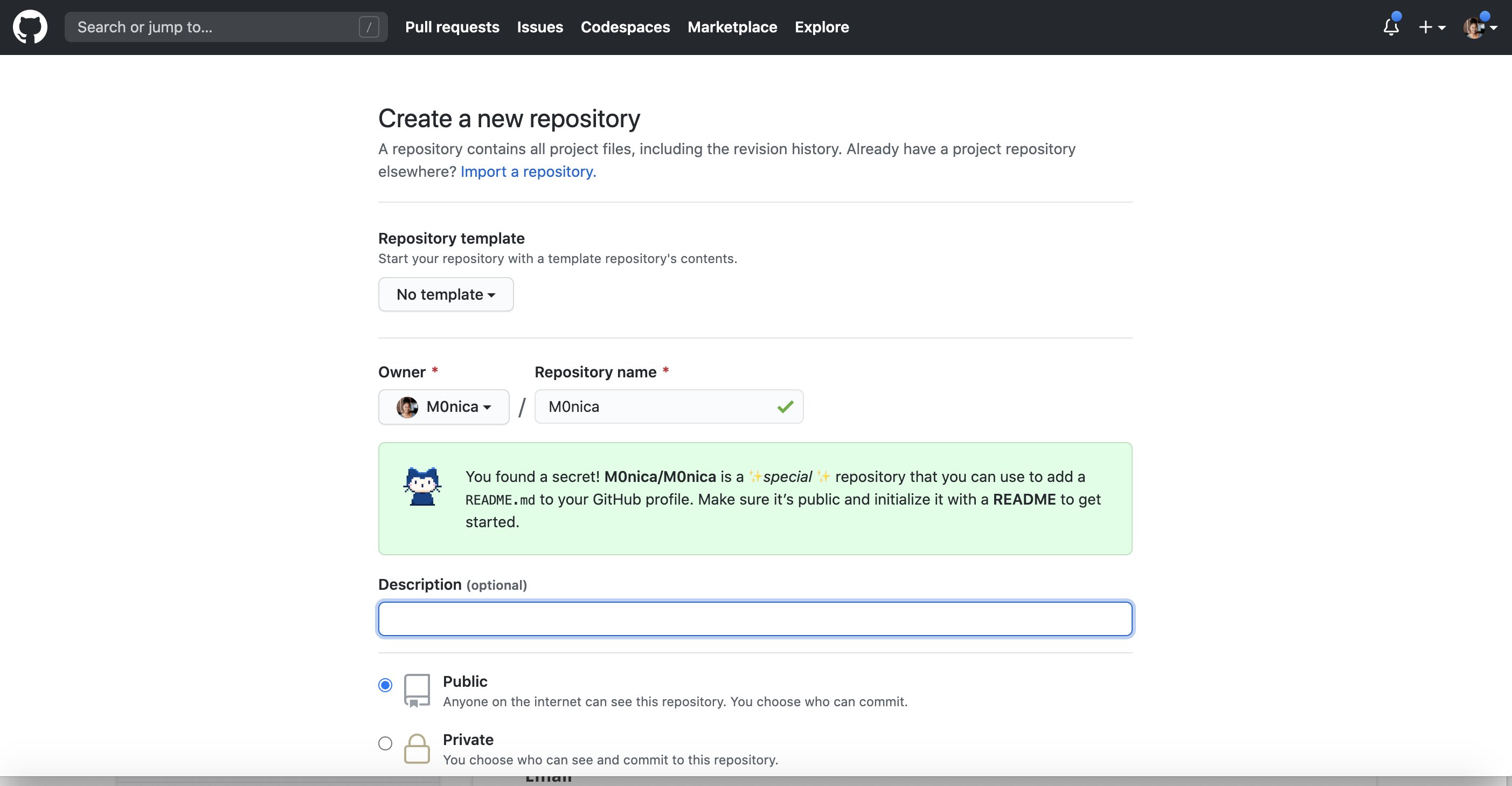
Task: Follow the Import a repository link
Action: (x=528, y=171)
